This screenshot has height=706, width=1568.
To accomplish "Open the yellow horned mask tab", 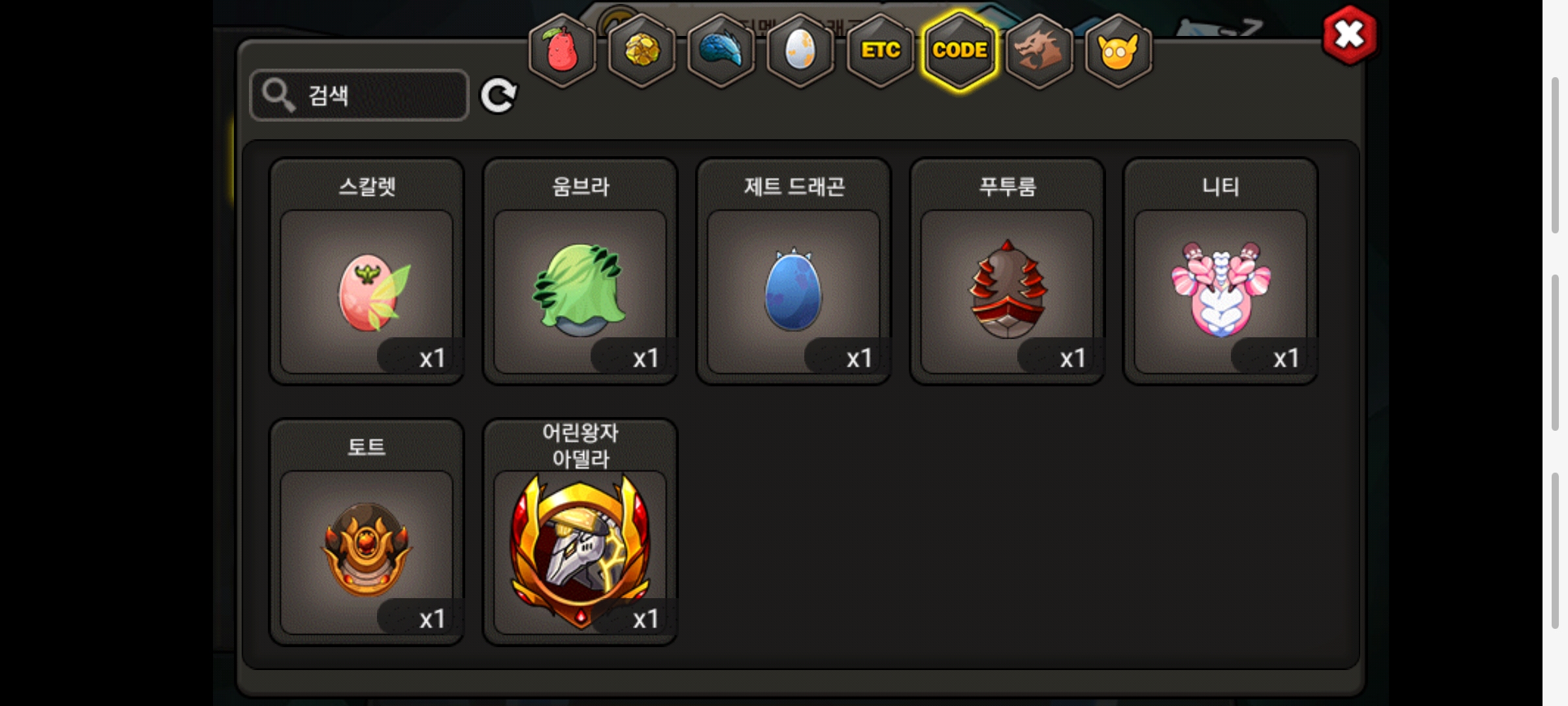I will (x=1119, y=50).
